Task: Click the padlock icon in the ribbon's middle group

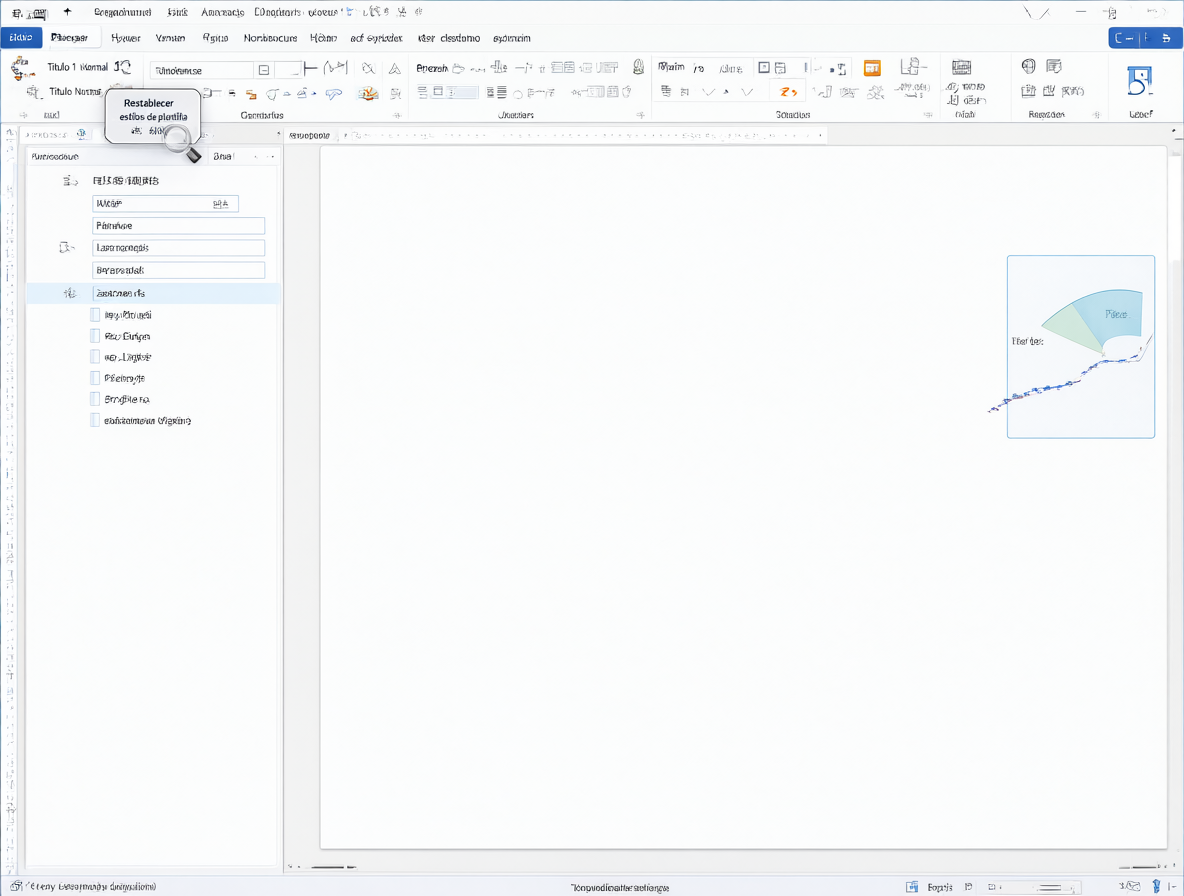Action: 638,67
